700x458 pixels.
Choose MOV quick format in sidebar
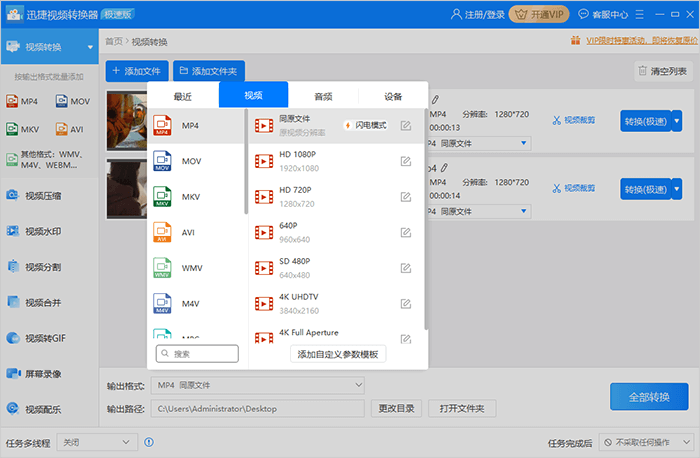[73, 101]
